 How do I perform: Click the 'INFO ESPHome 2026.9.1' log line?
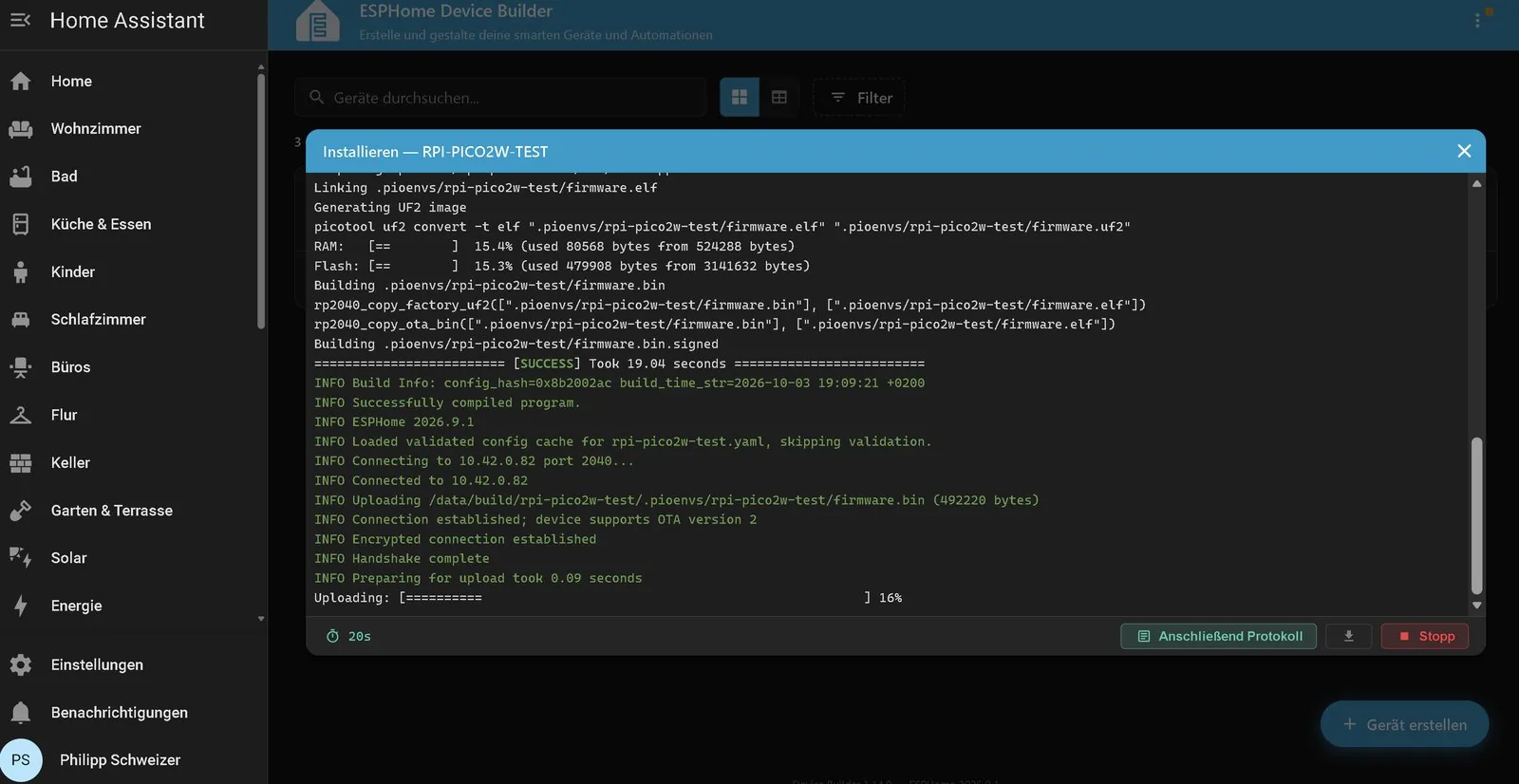394,422
